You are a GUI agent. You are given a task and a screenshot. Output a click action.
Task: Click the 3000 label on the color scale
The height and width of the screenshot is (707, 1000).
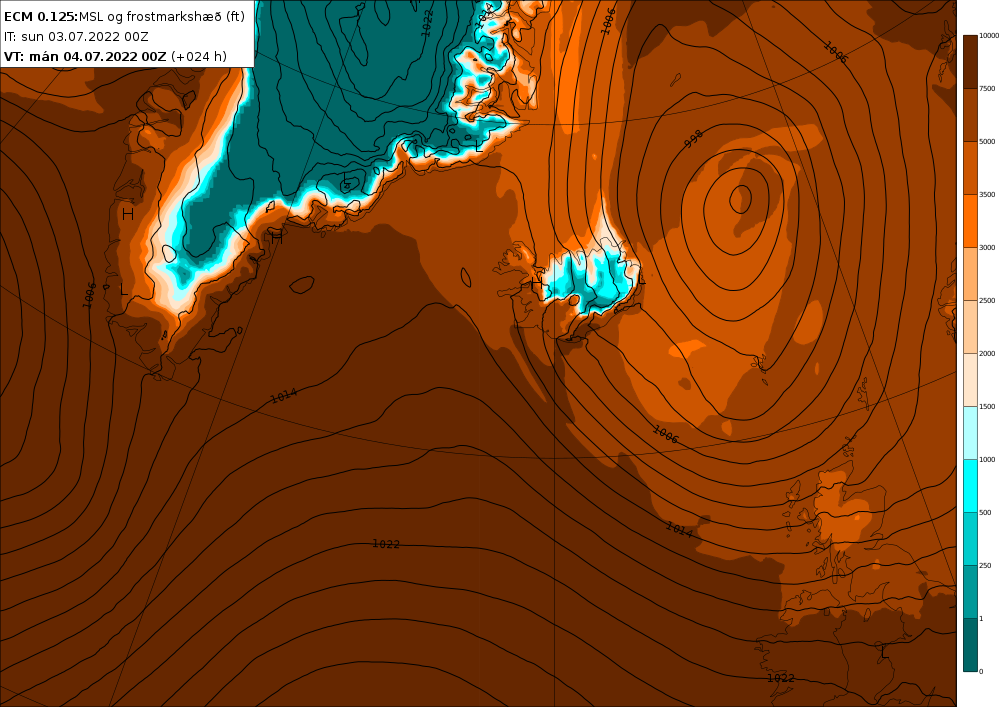(x=987, y=247)
